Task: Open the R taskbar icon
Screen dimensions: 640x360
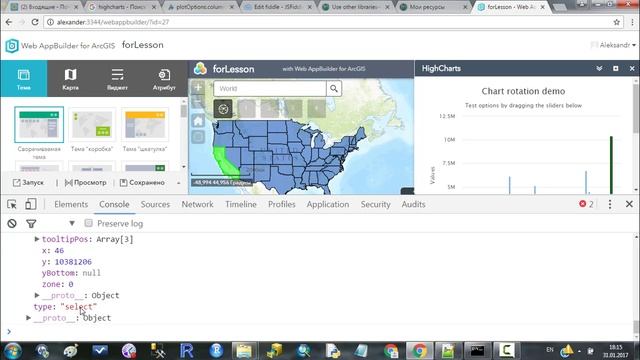Action: click(187, 351)
